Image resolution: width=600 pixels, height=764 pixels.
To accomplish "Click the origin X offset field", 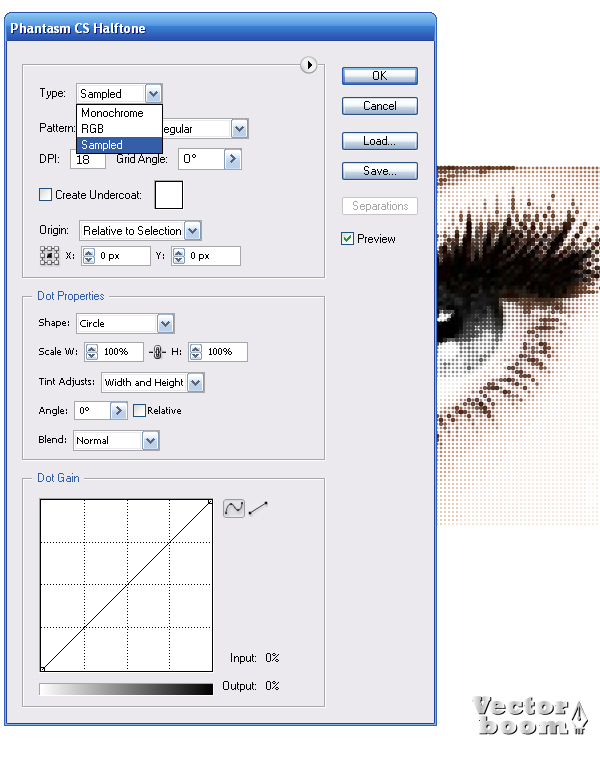I will 123,256.
